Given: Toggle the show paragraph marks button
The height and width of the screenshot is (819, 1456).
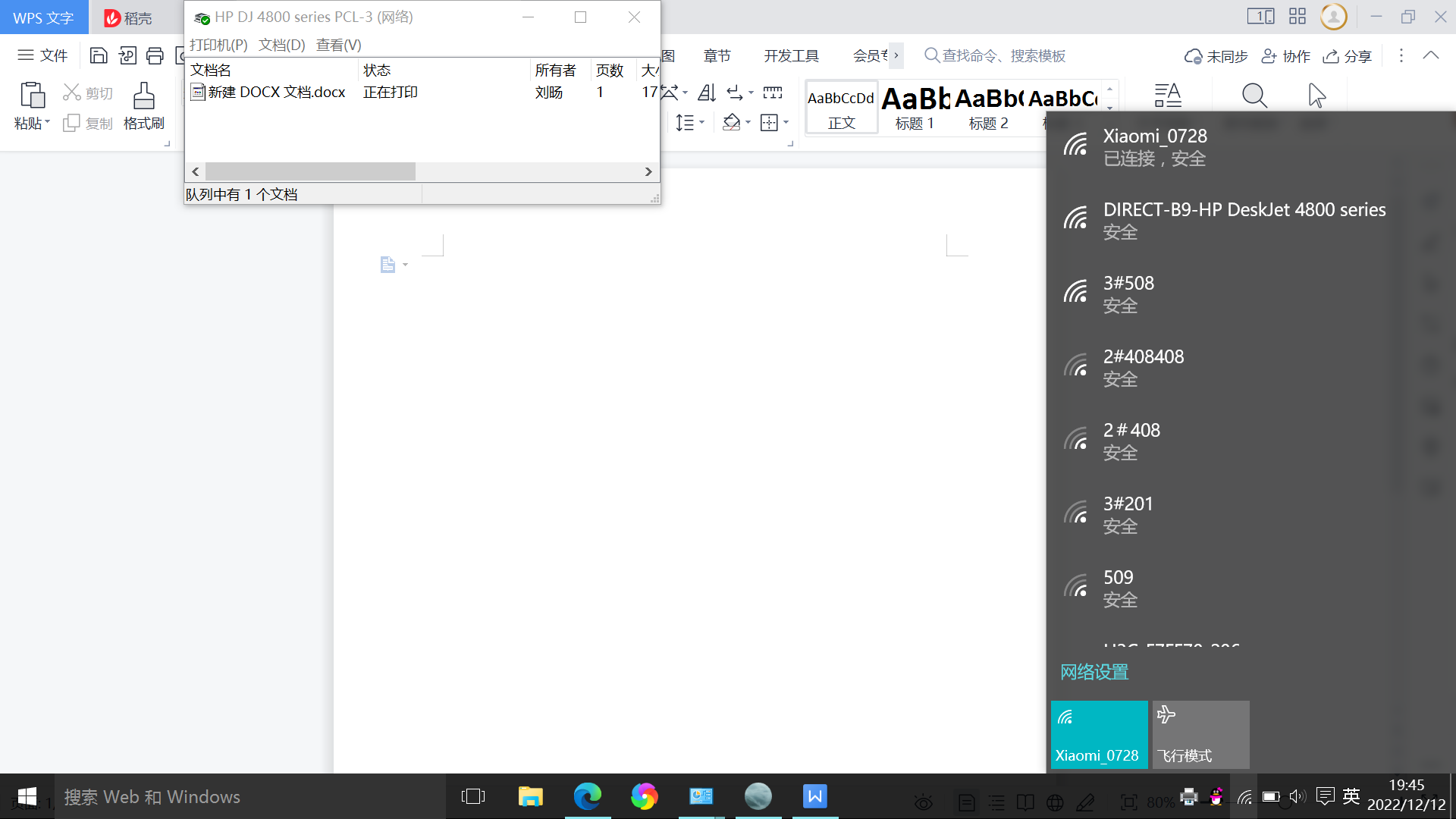Looking at the screenshot, I should [735, 93].
